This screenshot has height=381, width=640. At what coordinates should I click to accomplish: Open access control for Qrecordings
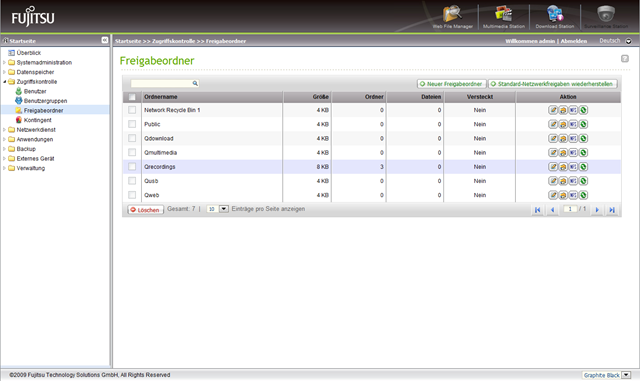point(563,167)
